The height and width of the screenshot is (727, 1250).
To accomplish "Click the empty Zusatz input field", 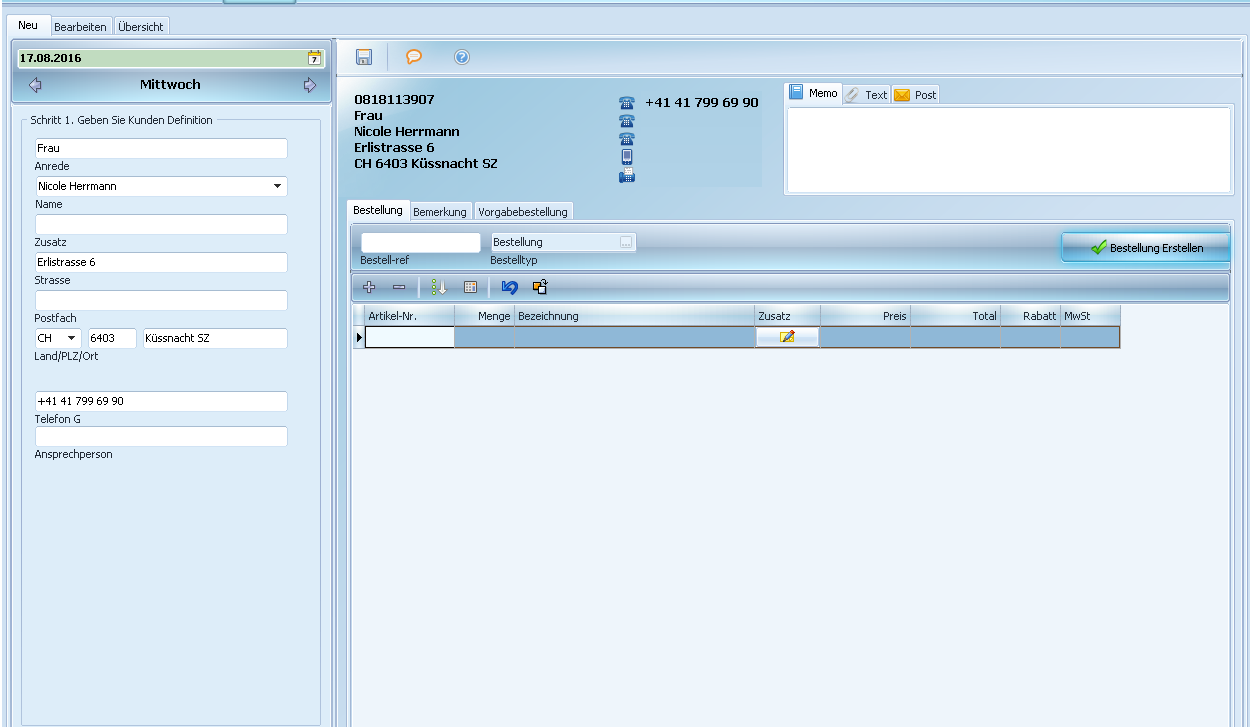I will tap(161, 224).
